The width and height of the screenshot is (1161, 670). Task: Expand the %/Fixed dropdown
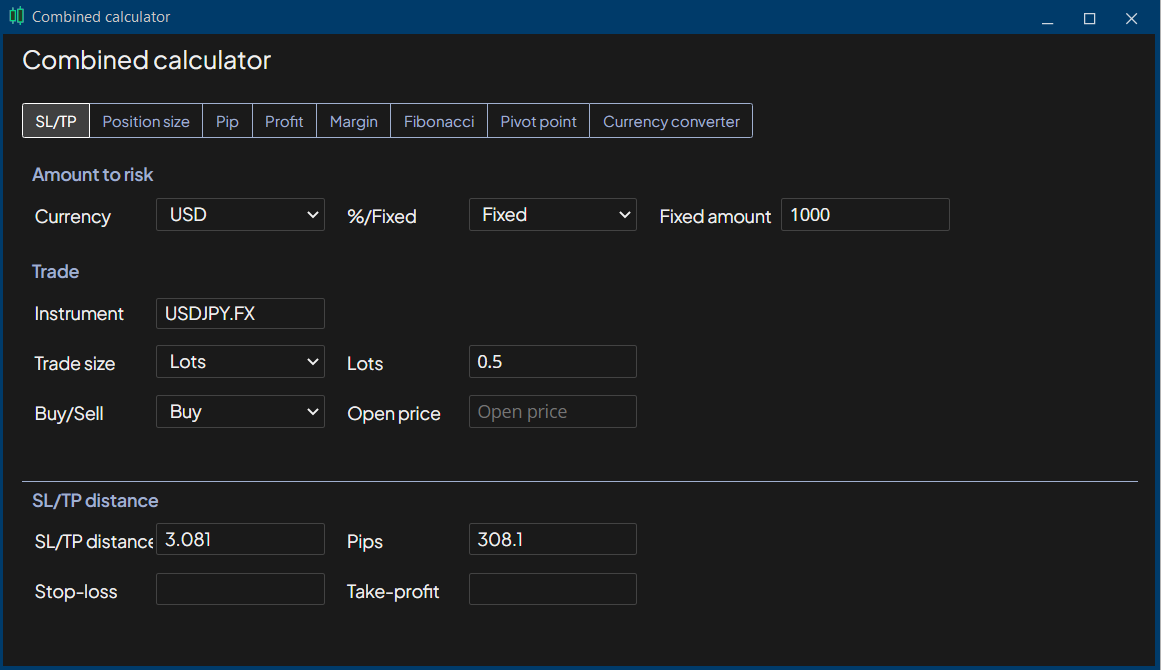[x=552, y=214]
